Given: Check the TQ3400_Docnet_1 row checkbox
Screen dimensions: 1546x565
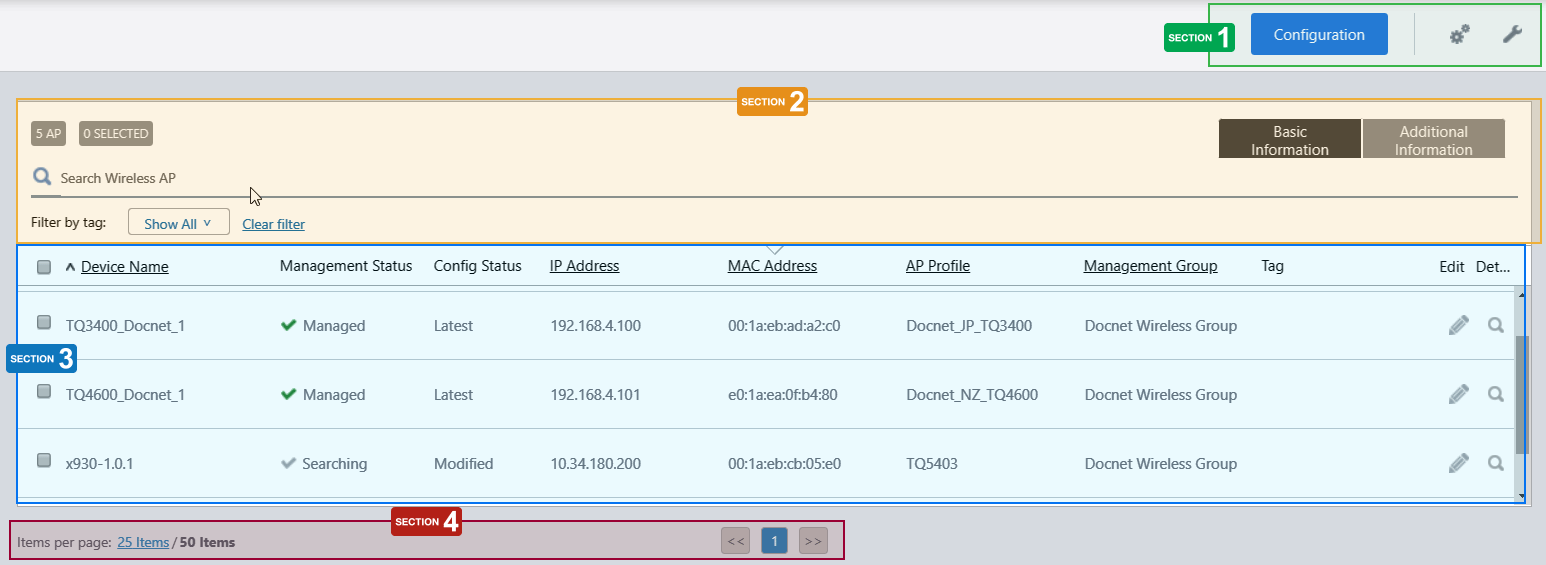Looking at the screenshot, I should [44, 322].
